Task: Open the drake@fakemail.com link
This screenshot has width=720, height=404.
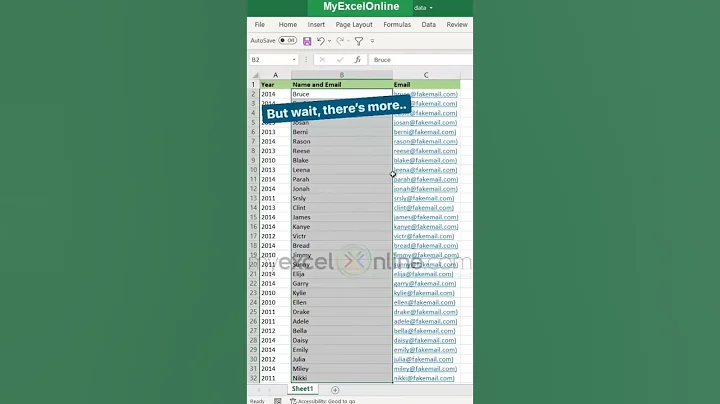Action: (x=425, y=312)
